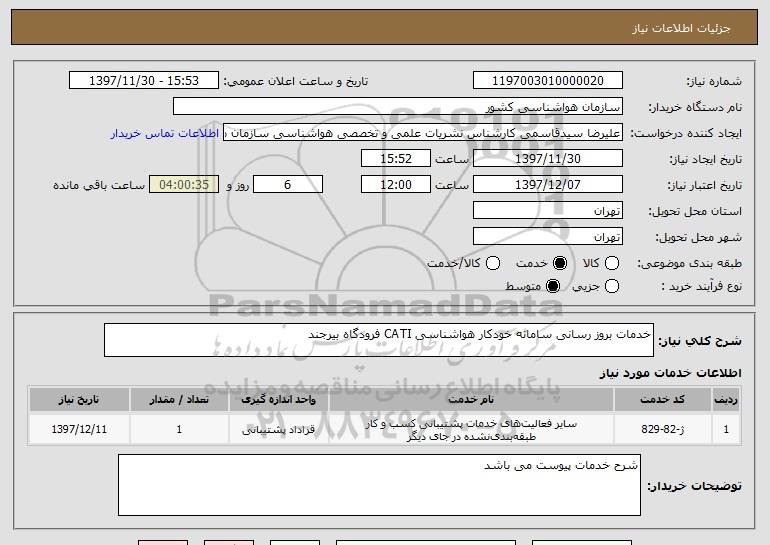The image size is (770, 545).
Task: Click the buyer organization name field
Action: (x=398, y=107)
